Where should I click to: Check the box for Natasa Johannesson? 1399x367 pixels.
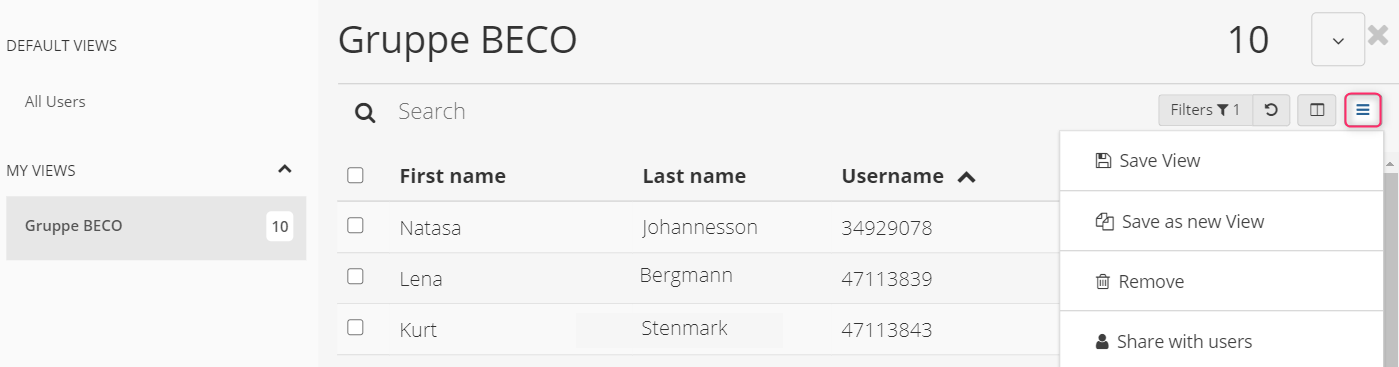pyautogui.click(x=355, y=225)
